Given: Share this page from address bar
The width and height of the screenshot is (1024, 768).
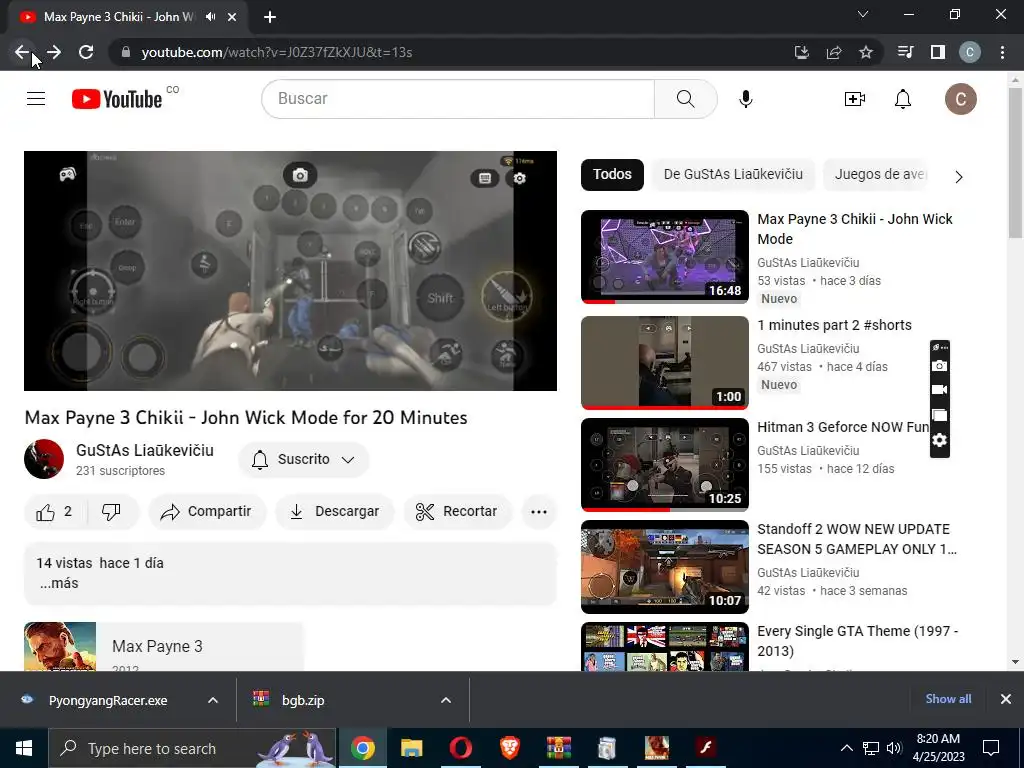Looking at the screenshot, I should [834, 52].
